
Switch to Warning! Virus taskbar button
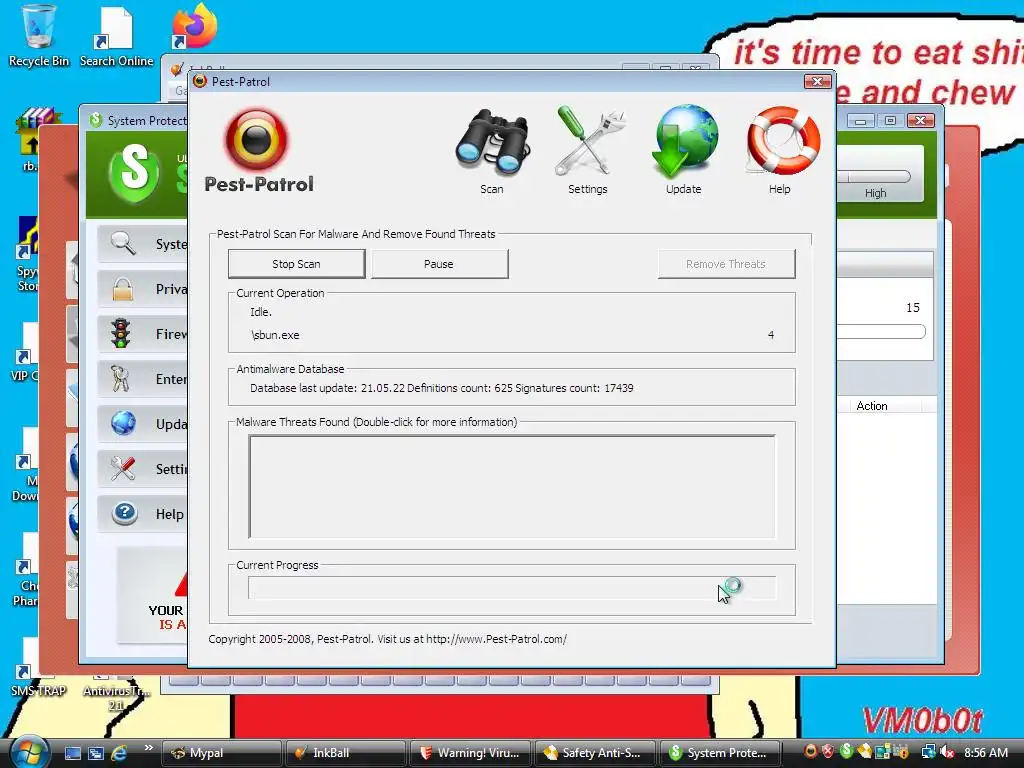[469, 753]
